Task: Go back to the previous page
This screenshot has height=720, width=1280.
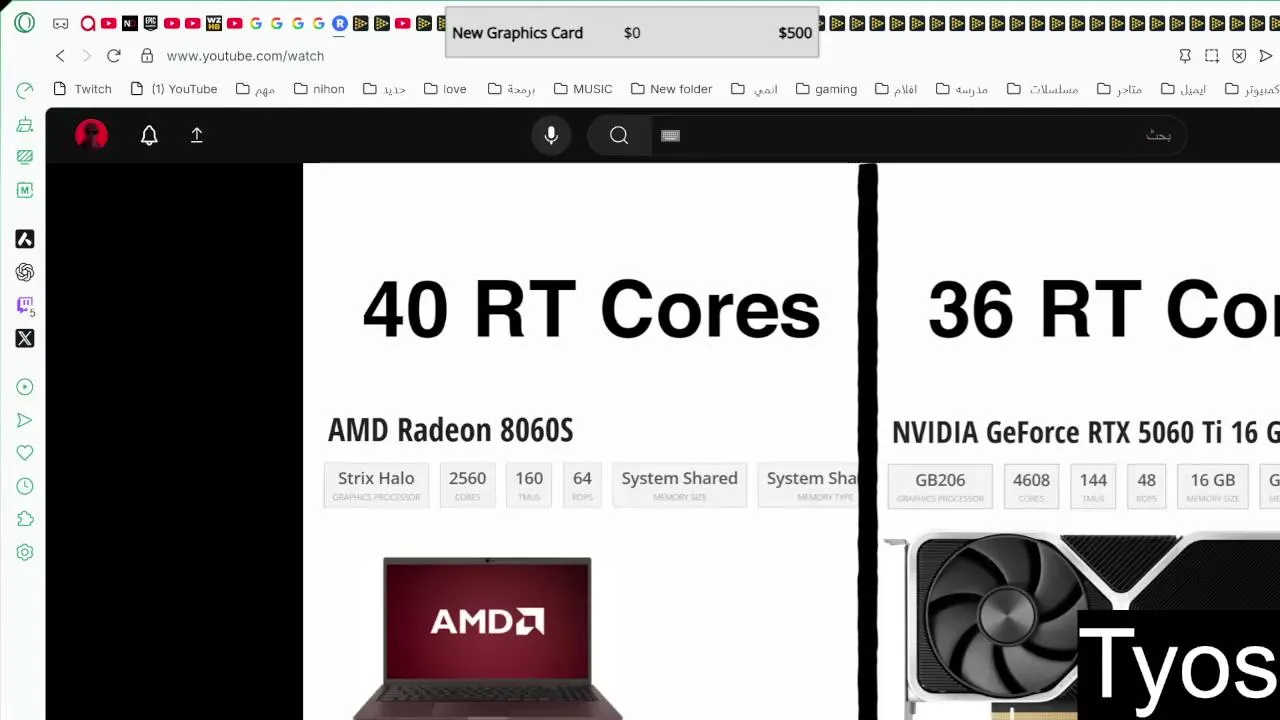Action: coord(60,56)
